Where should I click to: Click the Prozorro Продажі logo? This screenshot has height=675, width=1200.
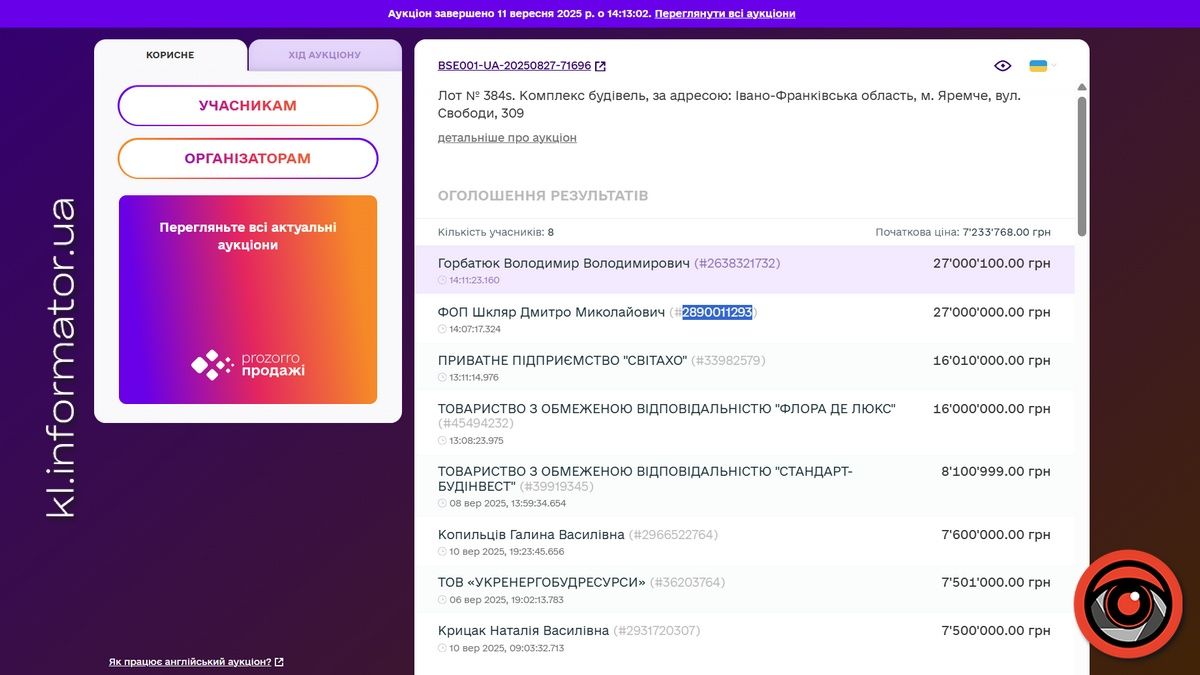(248, 365)
